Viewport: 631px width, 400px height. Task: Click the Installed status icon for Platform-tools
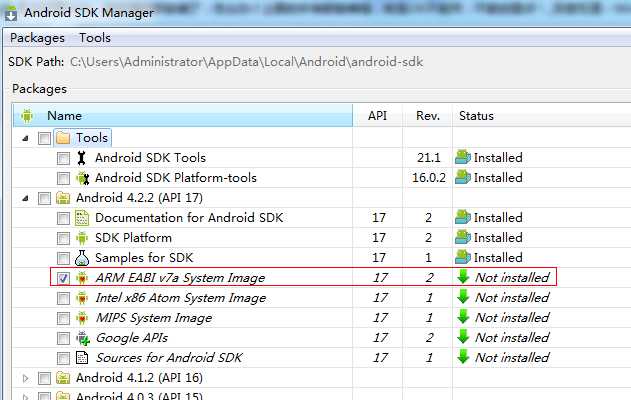click(x=463, y=177)
